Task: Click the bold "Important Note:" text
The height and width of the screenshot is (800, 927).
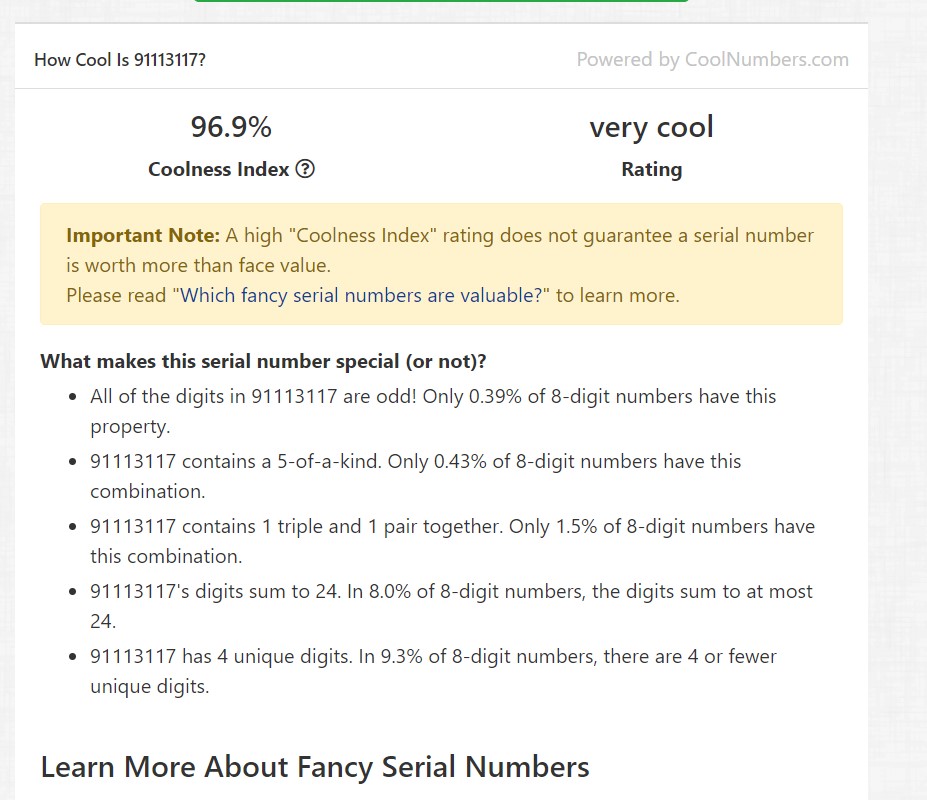Action: 143,236
